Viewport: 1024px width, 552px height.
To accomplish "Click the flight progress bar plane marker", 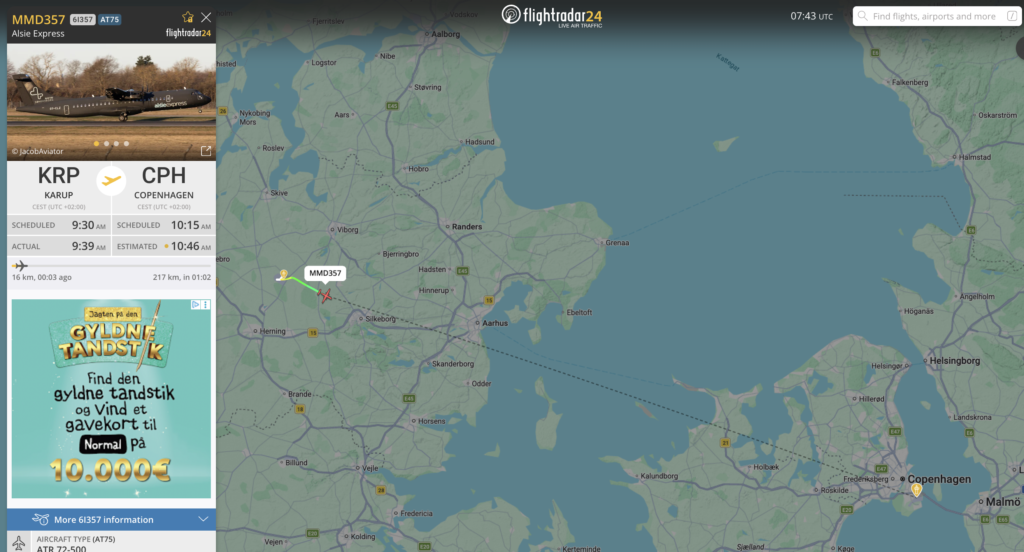I will [x=20, y=266].
